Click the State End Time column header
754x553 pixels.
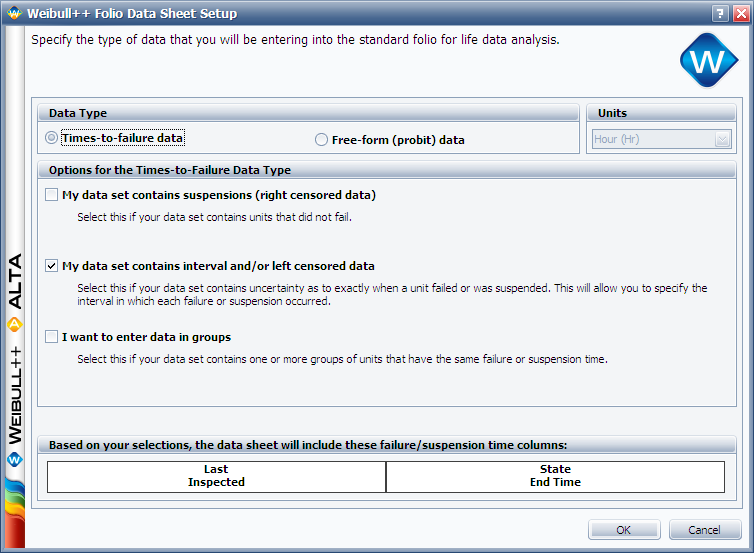tap(555, 476)
